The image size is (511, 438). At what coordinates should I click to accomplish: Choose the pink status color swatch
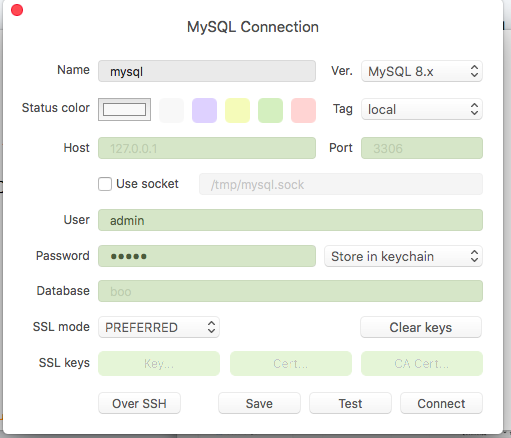coord(303,110)
